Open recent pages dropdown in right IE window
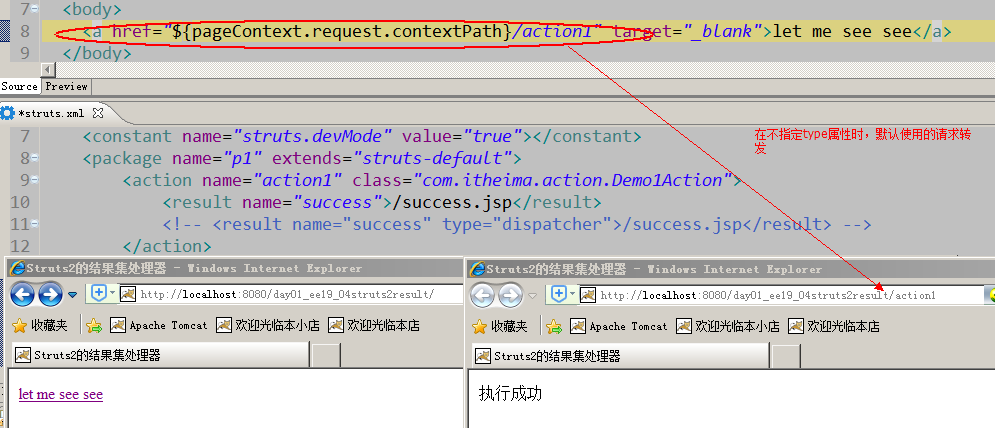Image resolution: width=995 pixels, height=428 pixels. tap(532, 296)
